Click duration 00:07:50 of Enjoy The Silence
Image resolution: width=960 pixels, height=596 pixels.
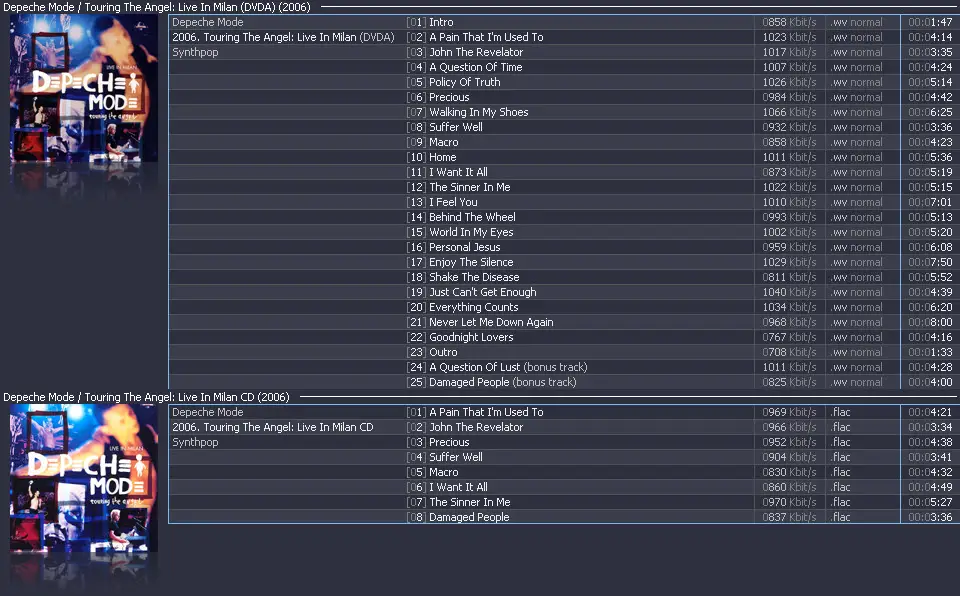pyautogui.click(x=930, y=262)
